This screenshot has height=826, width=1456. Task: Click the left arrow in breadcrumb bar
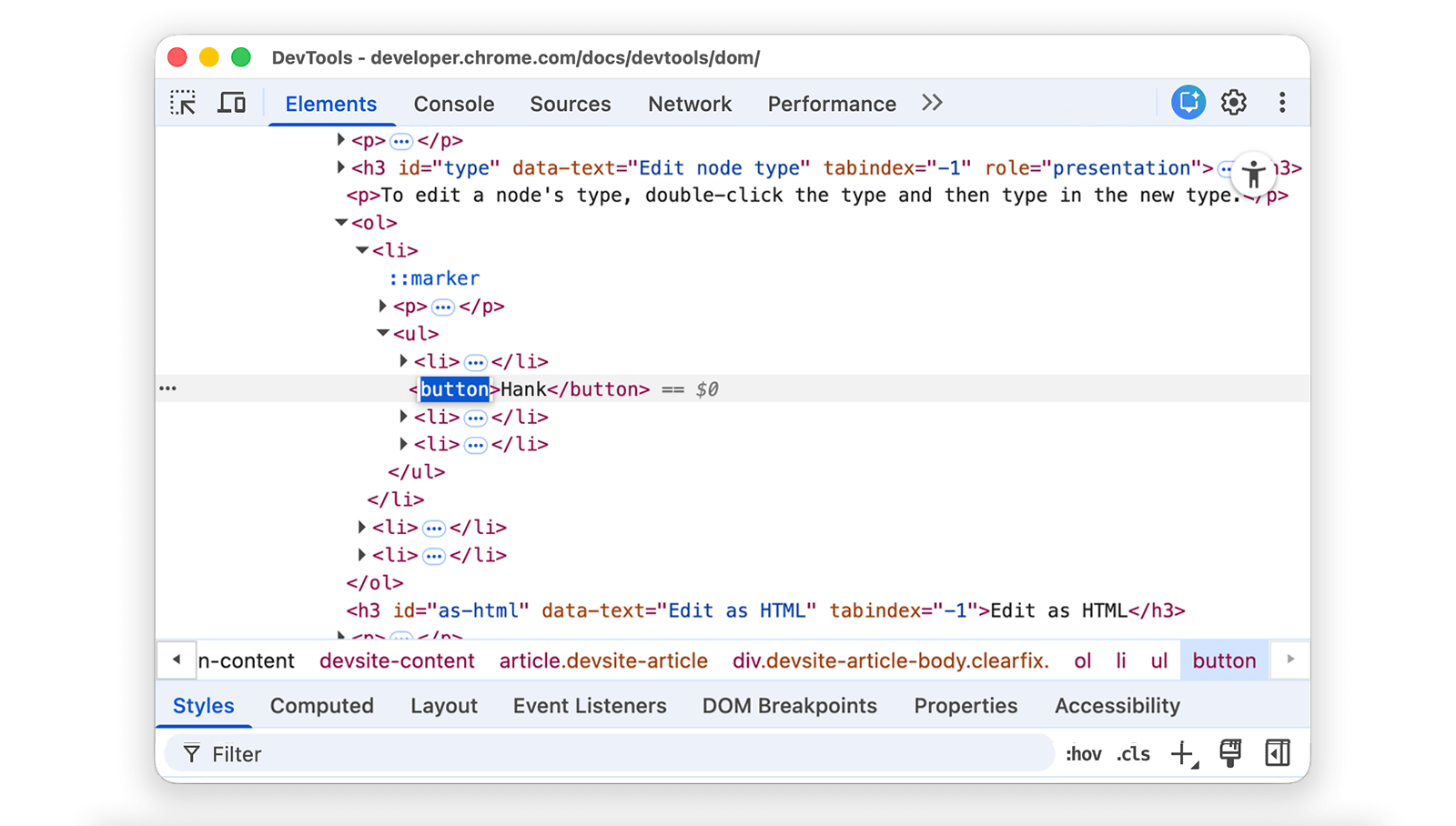point(177,660)
